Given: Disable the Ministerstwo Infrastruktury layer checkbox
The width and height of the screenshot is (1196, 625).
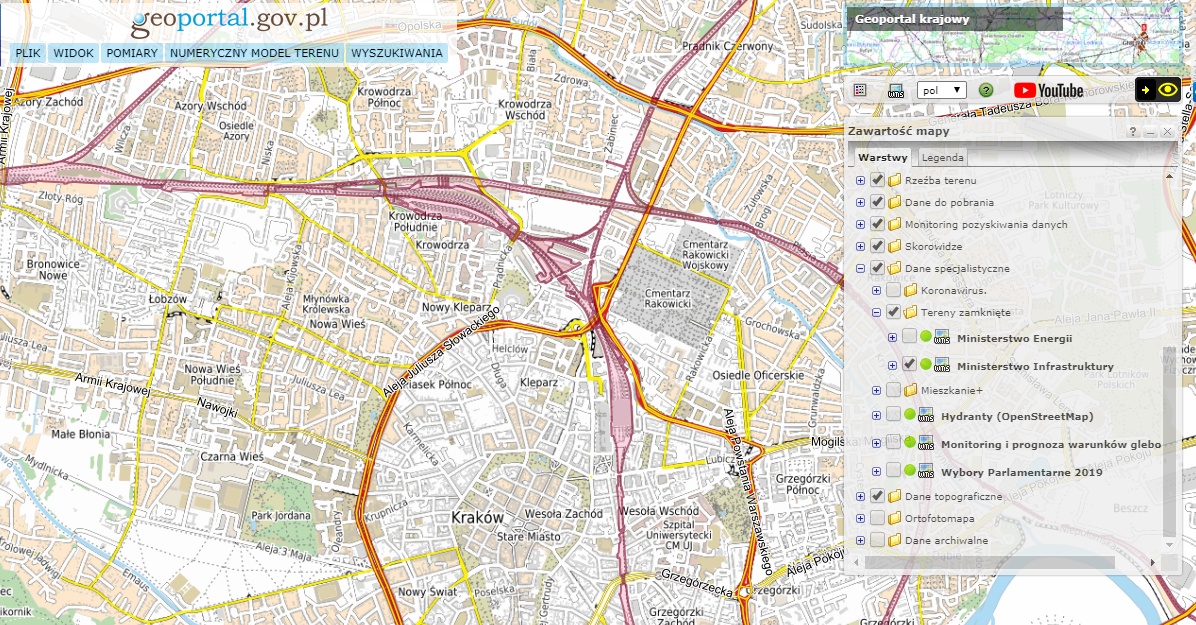Looking at the screenshot, I should 909,364.
